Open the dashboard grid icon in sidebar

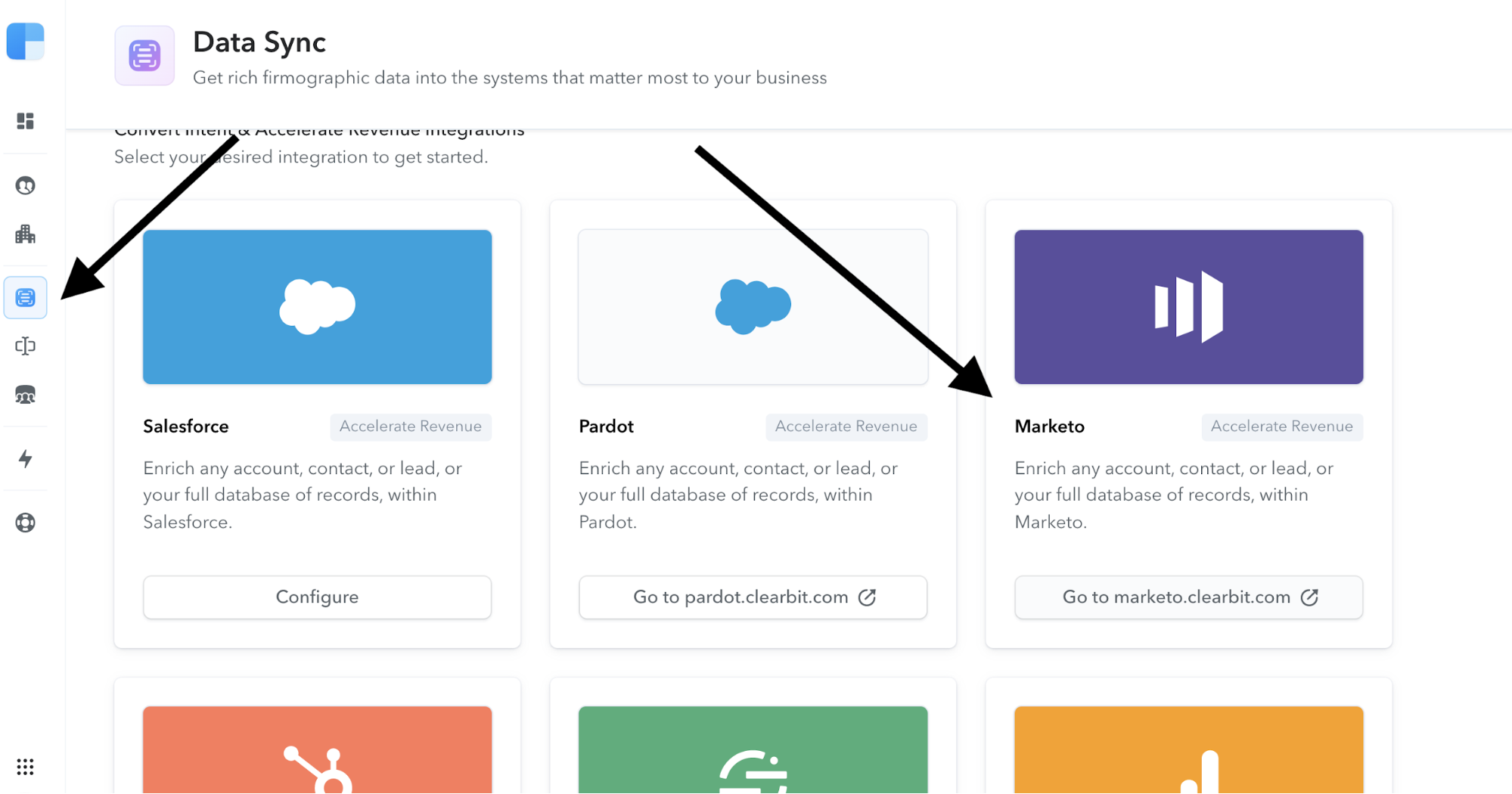click(26, 121)
